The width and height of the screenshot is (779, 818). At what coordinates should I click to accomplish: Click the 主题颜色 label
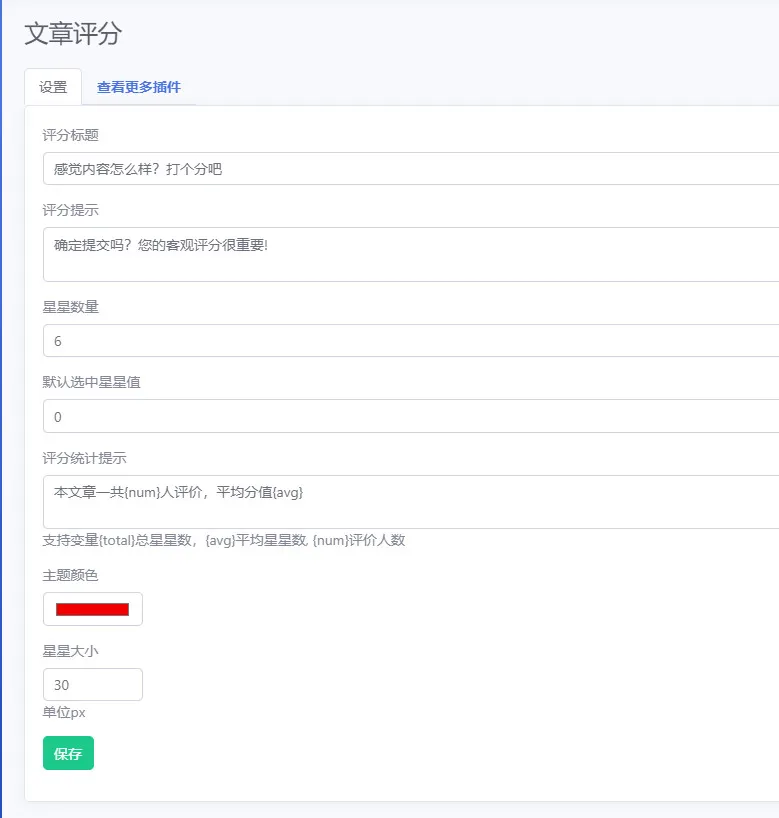tap(70, 575)
